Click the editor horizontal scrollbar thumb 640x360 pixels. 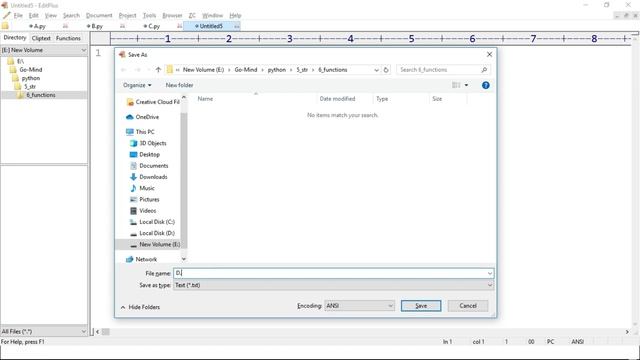[x=106, y=332]
